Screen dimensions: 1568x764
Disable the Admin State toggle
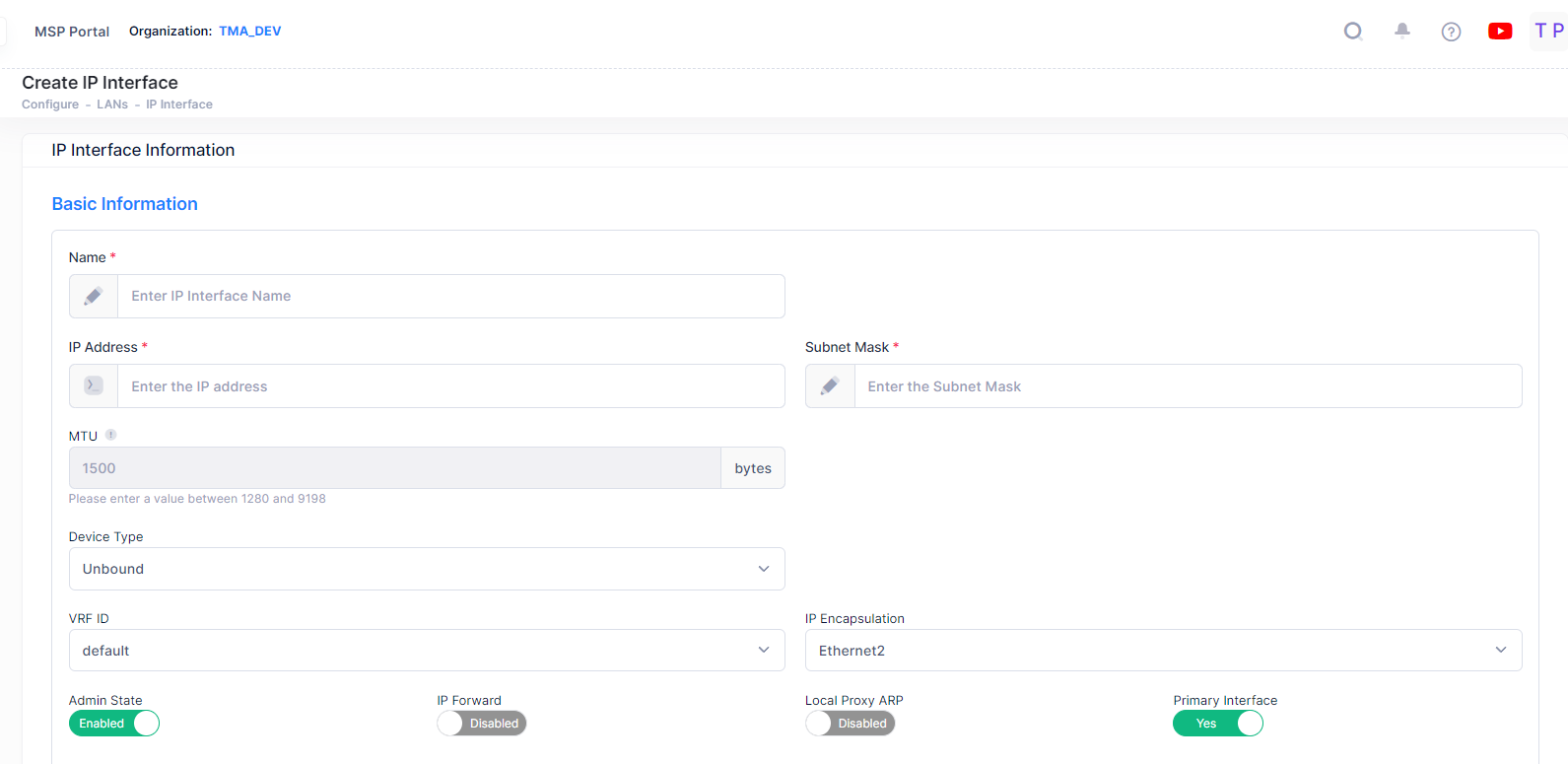114,724
